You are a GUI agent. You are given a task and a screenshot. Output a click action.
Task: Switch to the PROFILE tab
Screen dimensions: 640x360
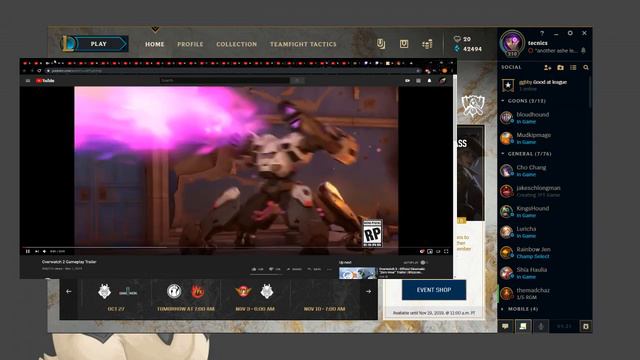coord(190,44)
